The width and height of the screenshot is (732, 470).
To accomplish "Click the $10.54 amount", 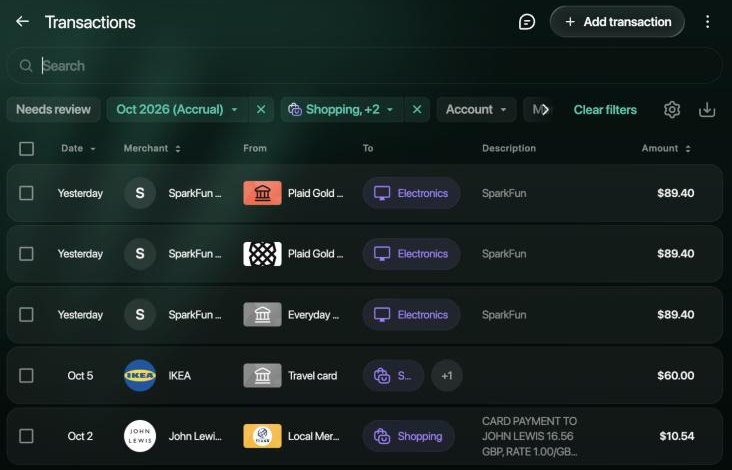I will (676, 436).
